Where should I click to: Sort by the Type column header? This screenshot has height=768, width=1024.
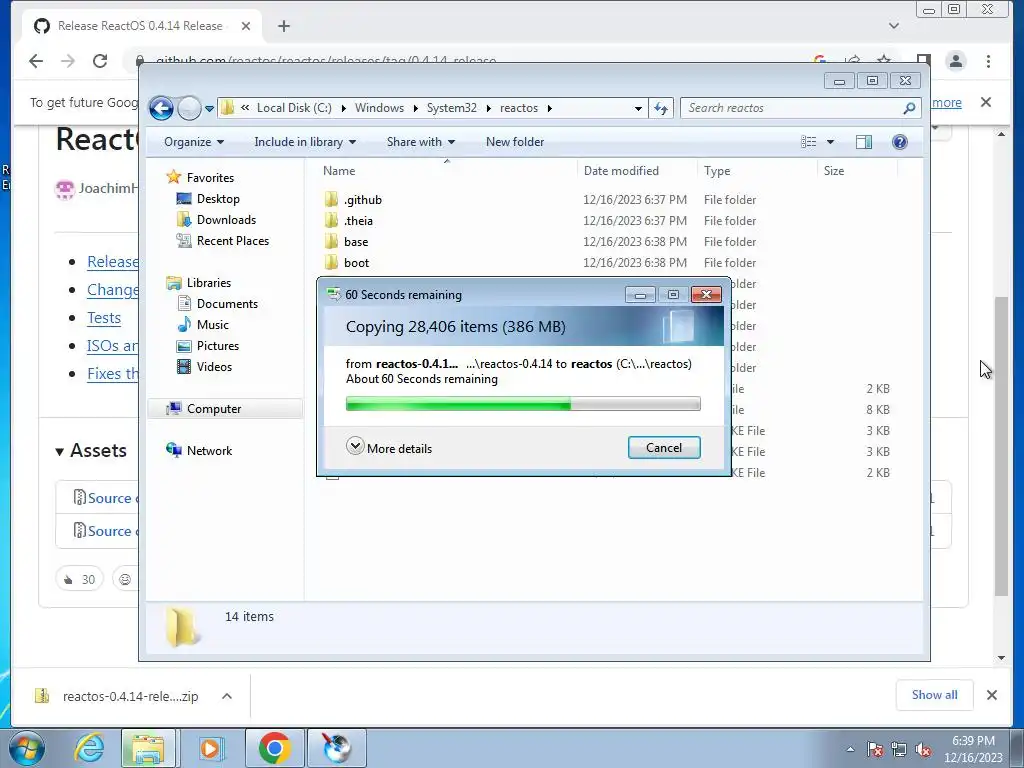pos(716,170)
